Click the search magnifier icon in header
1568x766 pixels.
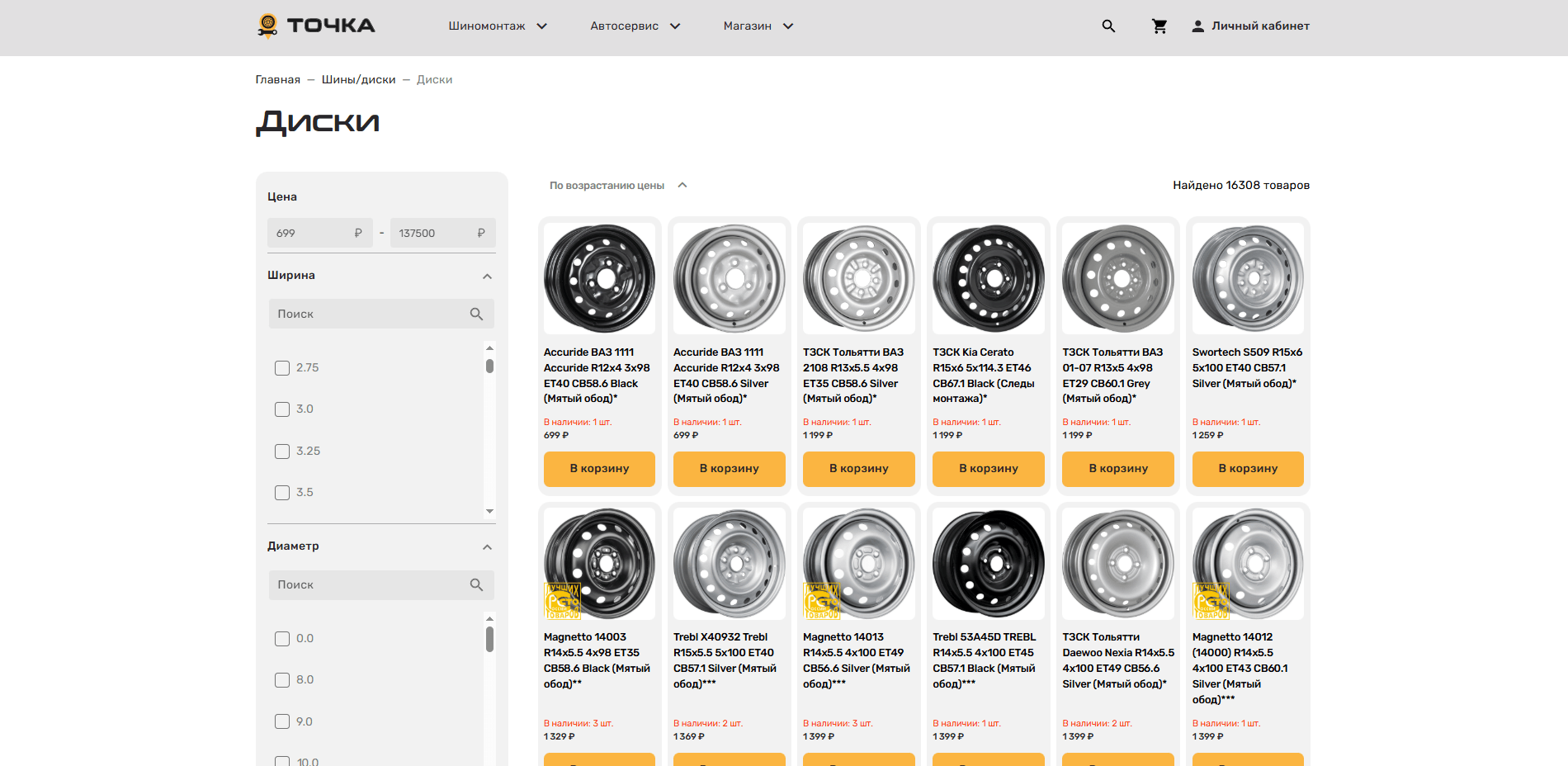(1108, 26)
